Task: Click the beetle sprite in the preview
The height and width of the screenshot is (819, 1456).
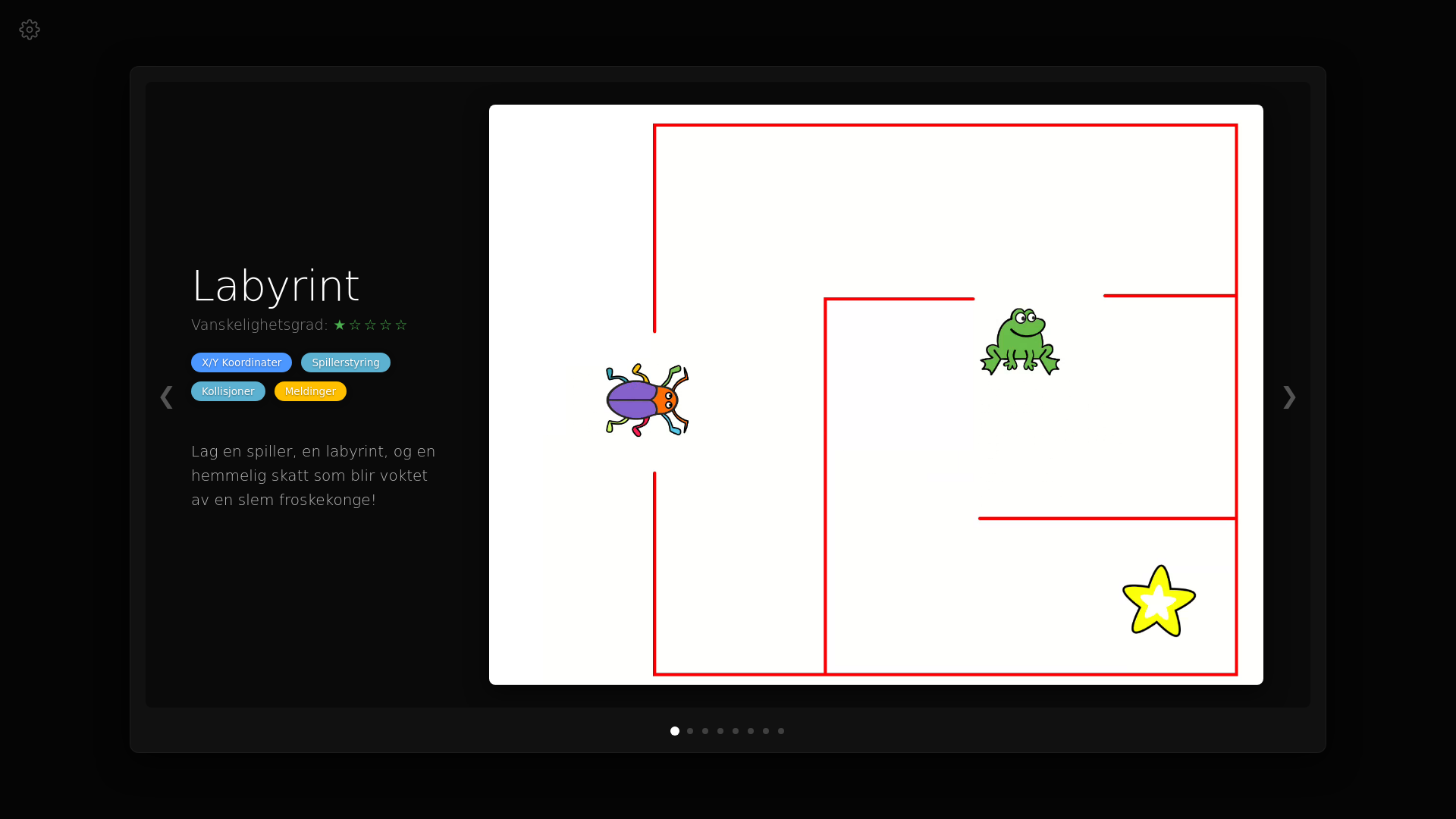Action: [647, 400]
